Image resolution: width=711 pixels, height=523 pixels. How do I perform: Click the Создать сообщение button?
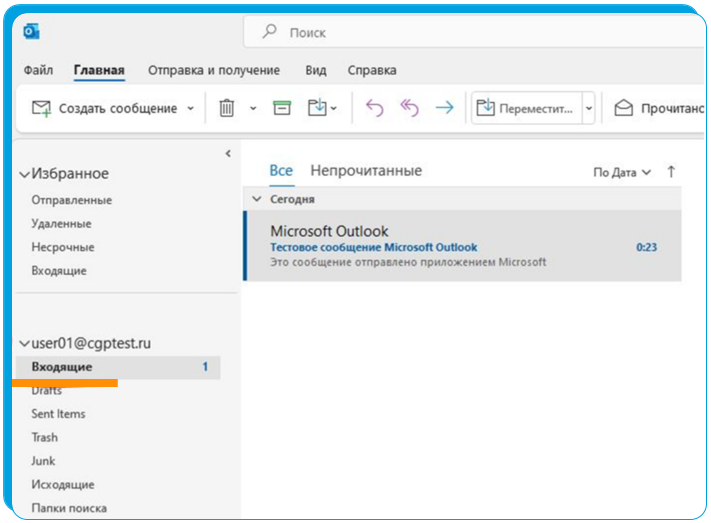coord(105,108)
